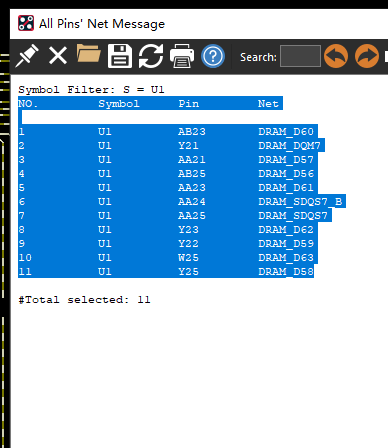388x448 pixels.
Task: Save report with the floppy disk icon
Action: [x=120, y=56]
